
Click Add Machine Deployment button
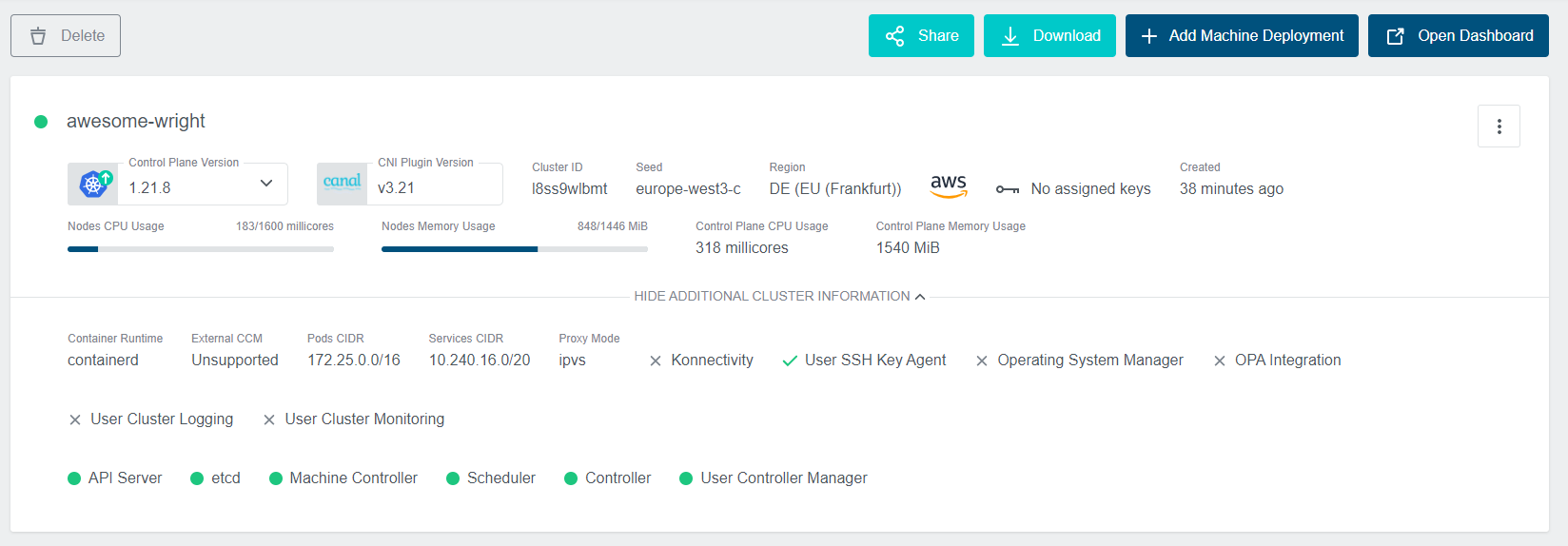[x=1241, y=36]
